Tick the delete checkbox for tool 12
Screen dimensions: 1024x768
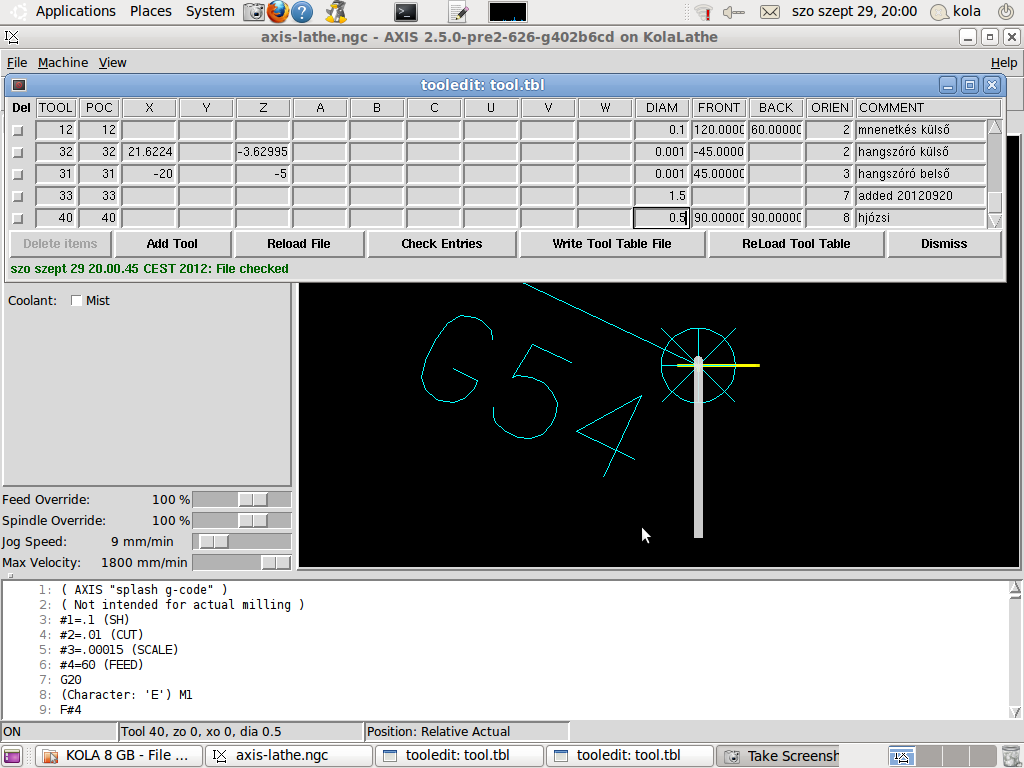[18, 130]
